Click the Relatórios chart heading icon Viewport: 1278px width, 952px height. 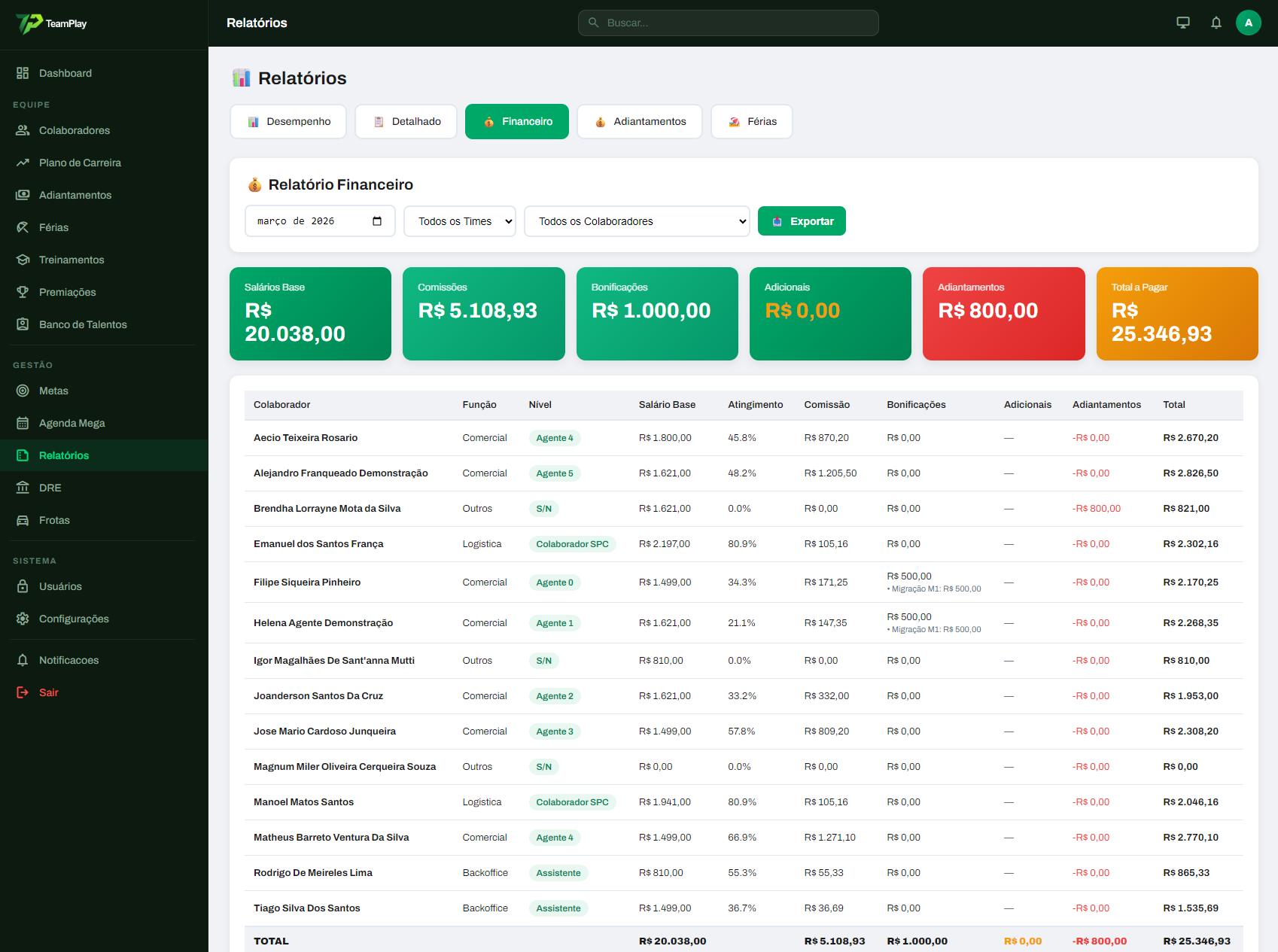coord(242,78)
